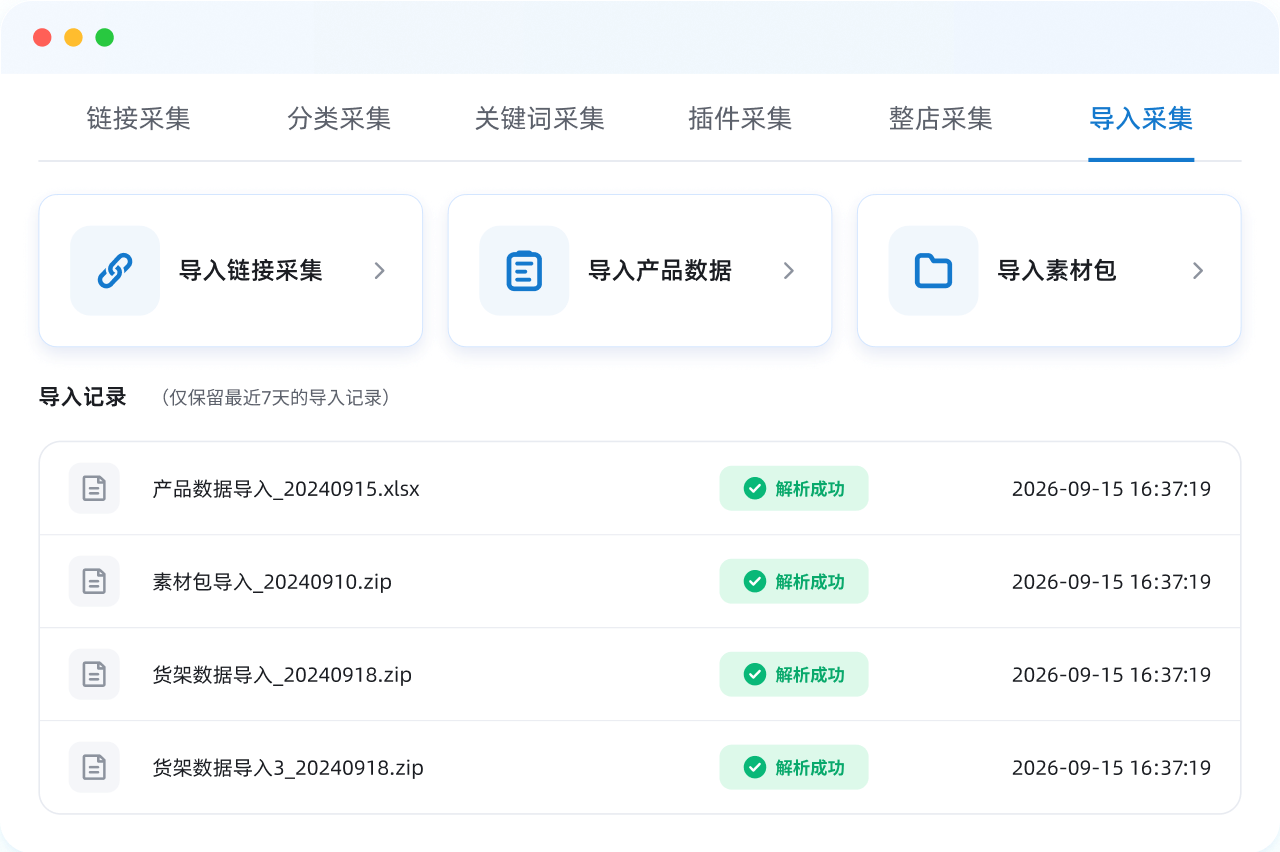
Task: Click the green window maximize dot
Action: tap(104, 37)
